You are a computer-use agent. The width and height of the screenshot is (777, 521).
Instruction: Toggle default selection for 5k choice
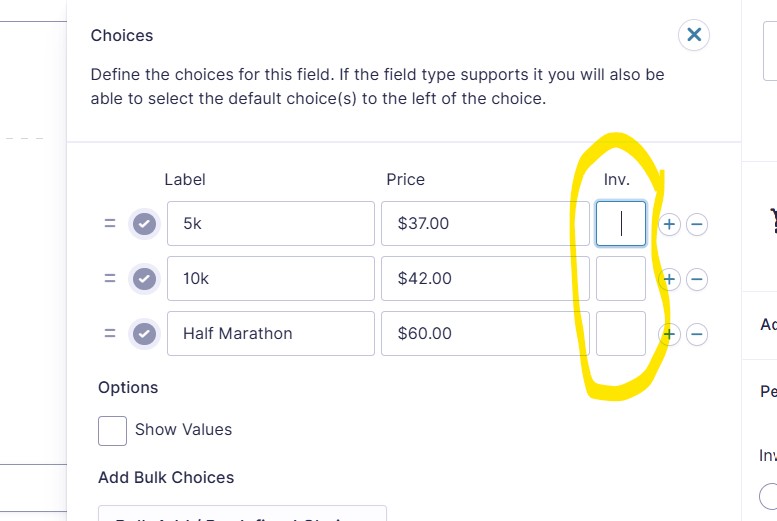pyautogui.click(x=144, y=224)
